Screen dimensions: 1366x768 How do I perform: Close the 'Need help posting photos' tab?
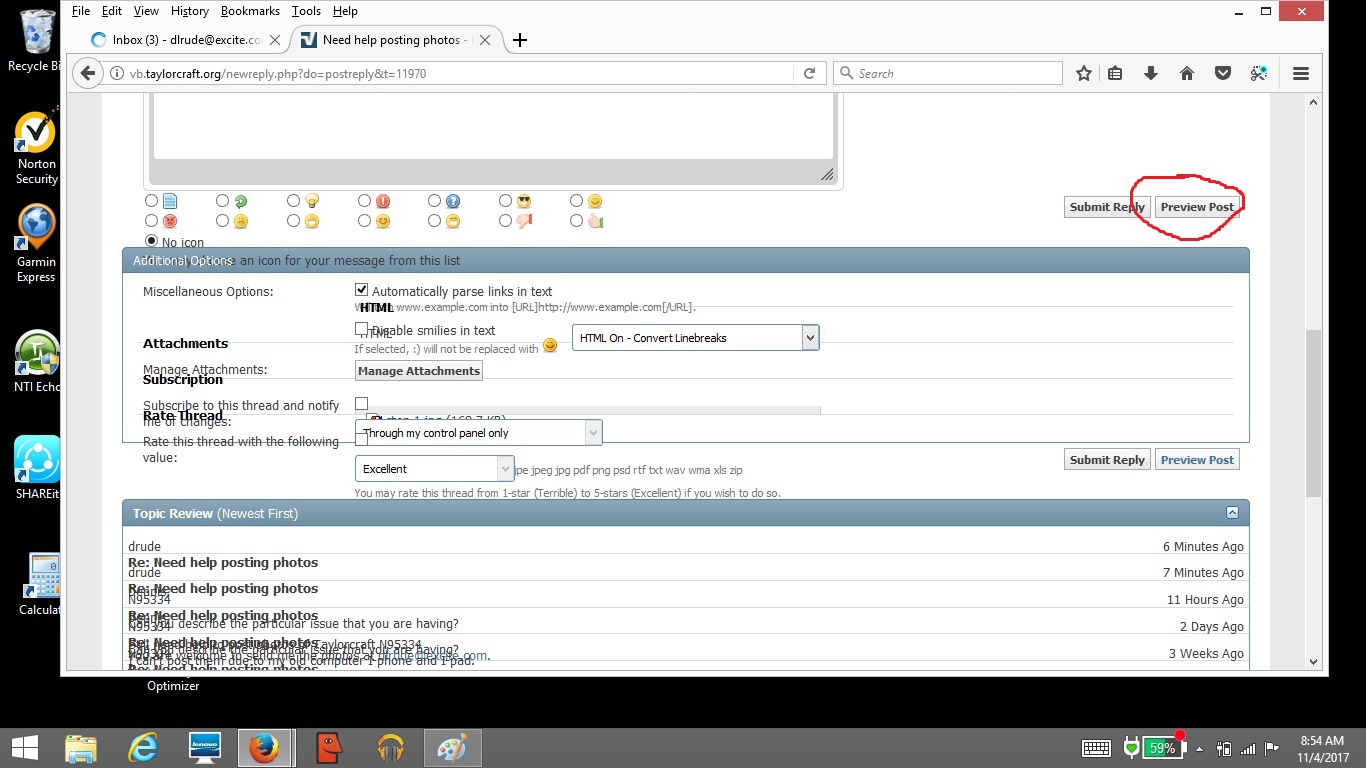coord(485,40)
